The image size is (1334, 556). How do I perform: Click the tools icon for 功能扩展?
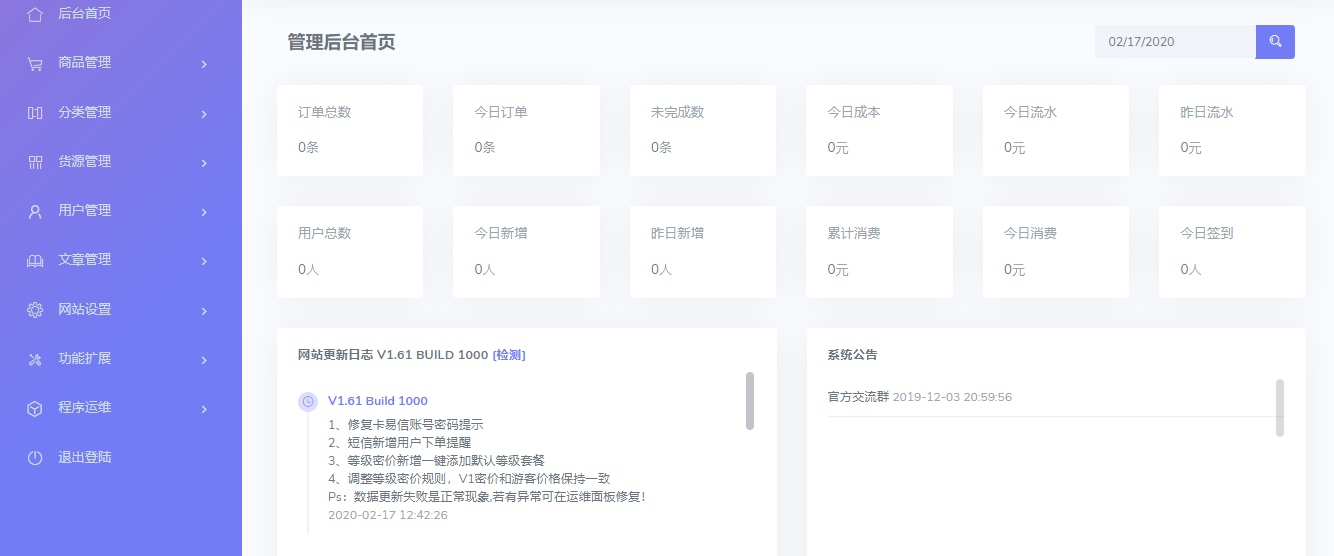point(35,359)
